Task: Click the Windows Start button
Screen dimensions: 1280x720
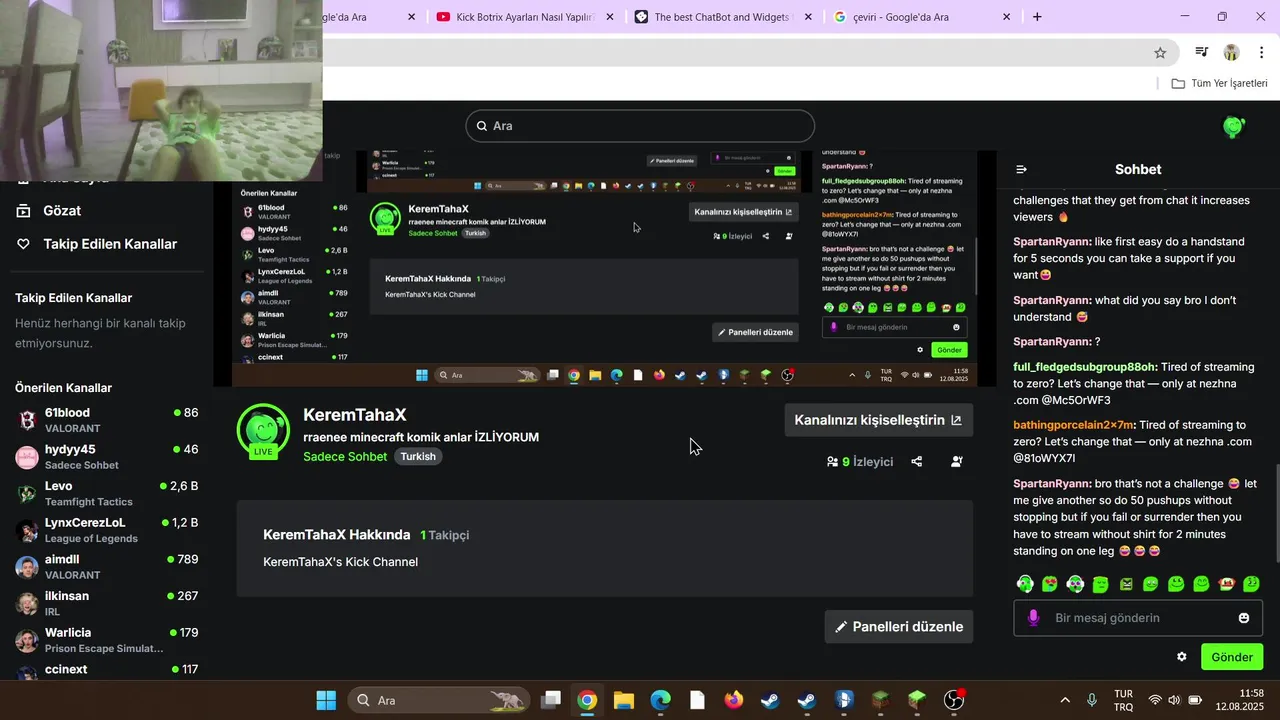Action: coord(326,700)
